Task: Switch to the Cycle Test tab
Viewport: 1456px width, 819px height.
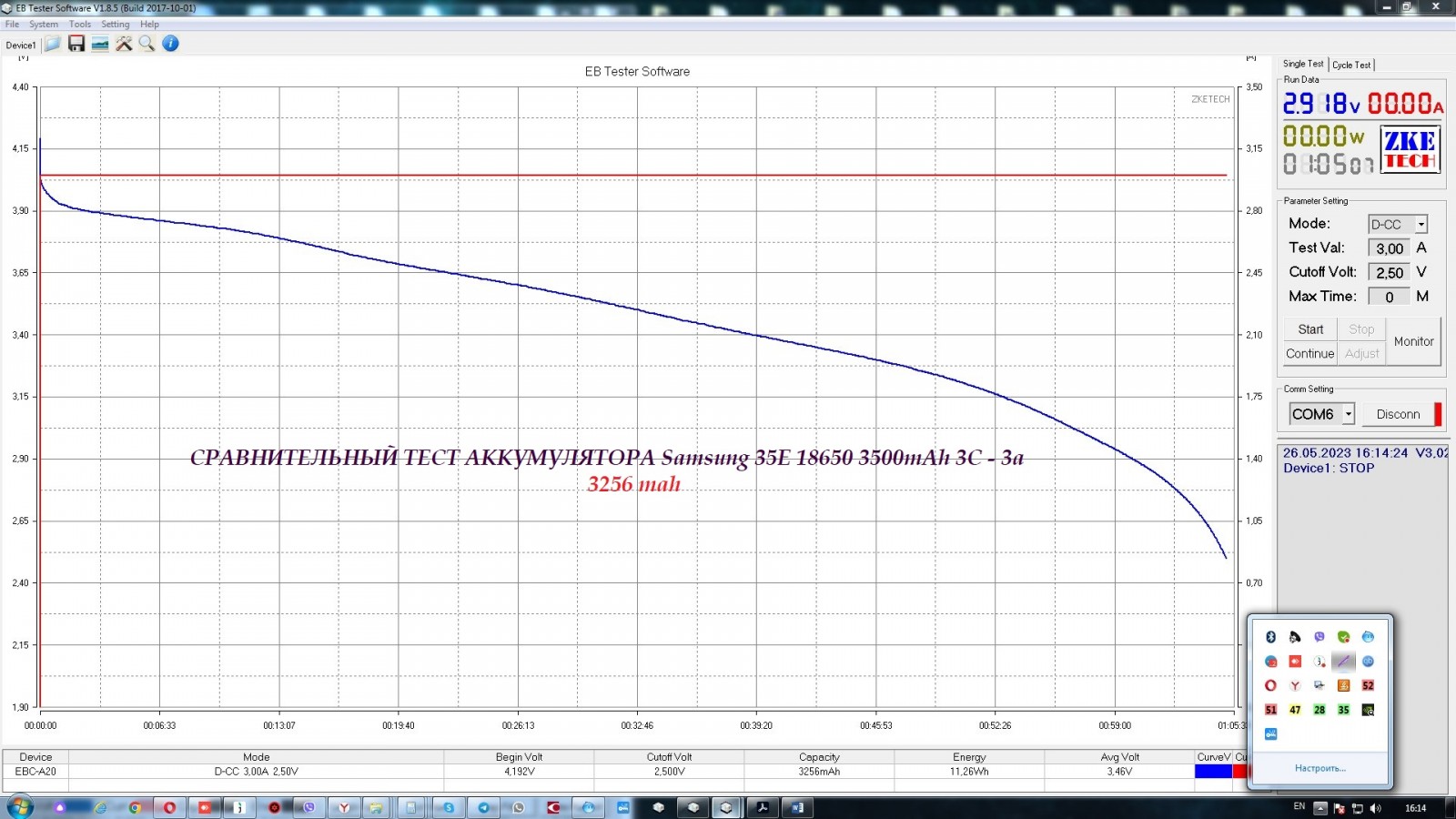Action: tap(1351, 65)
